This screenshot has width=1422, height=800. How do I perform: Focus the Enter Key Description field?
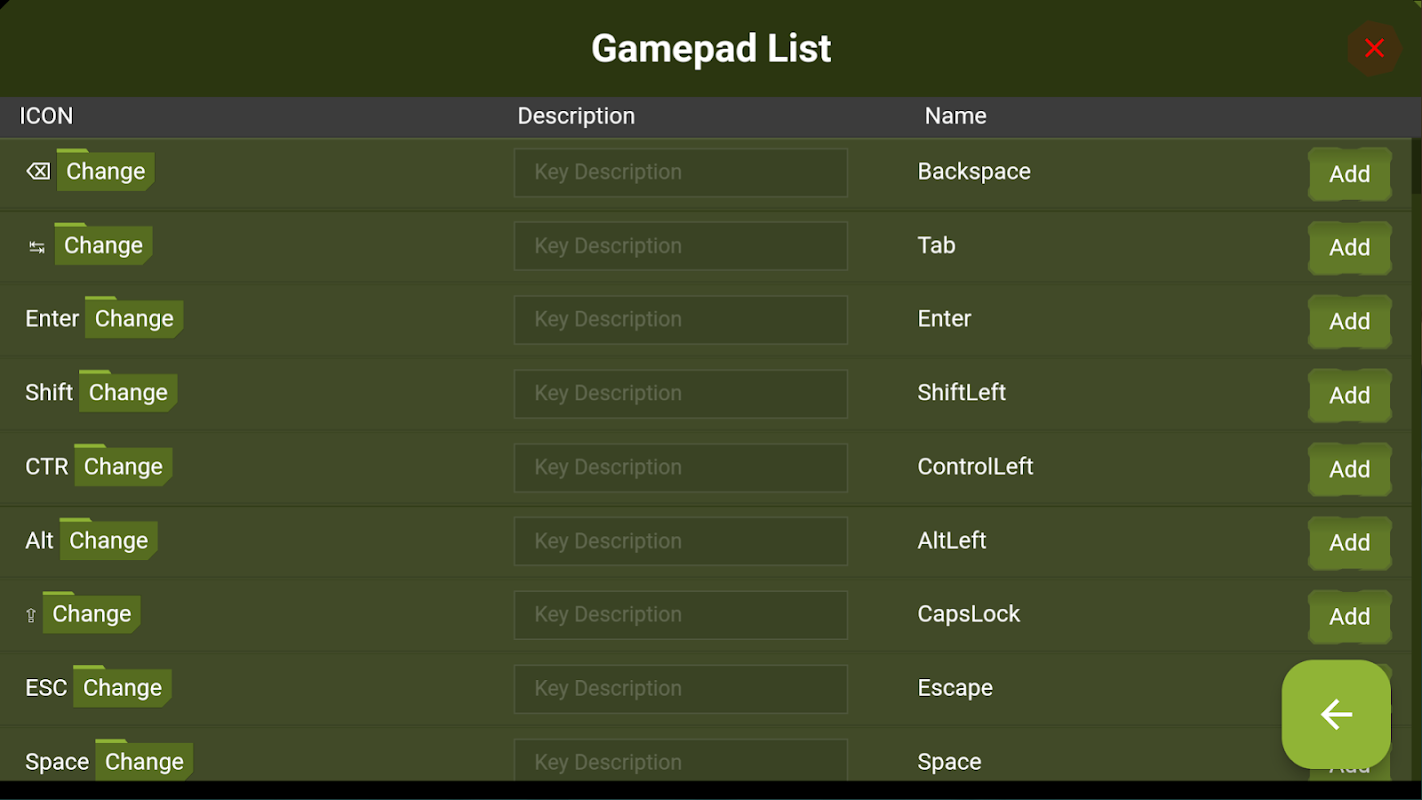tap(680, 320)
